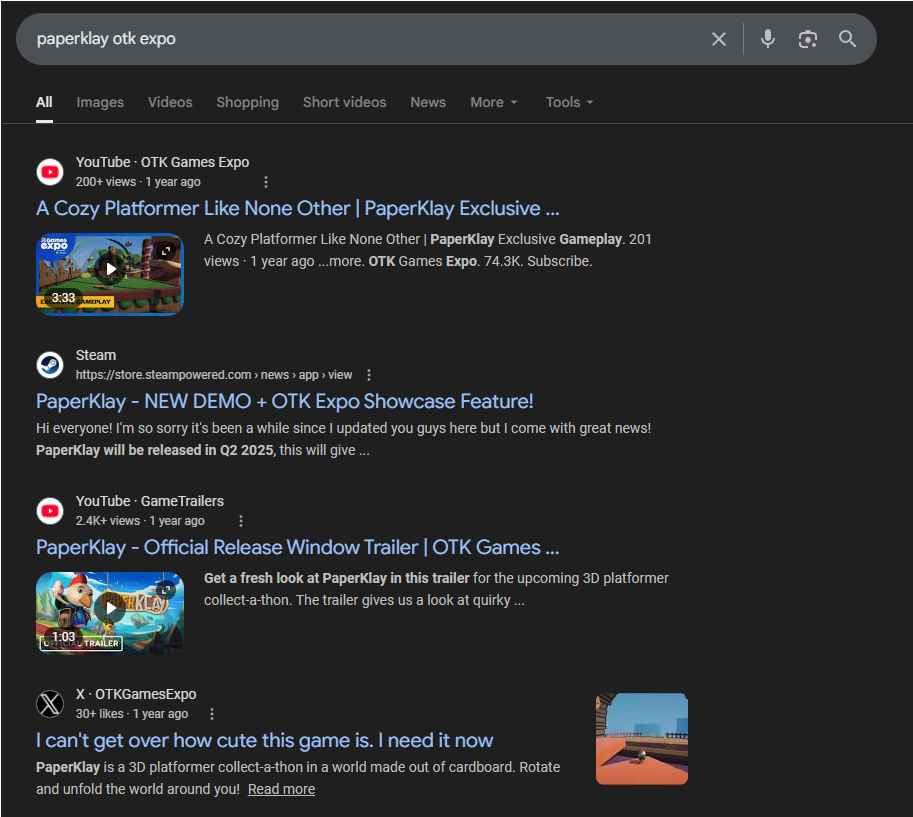Screen dimensions: 913x817
Task: Open the Steam favicon icon
Action: 50,365
